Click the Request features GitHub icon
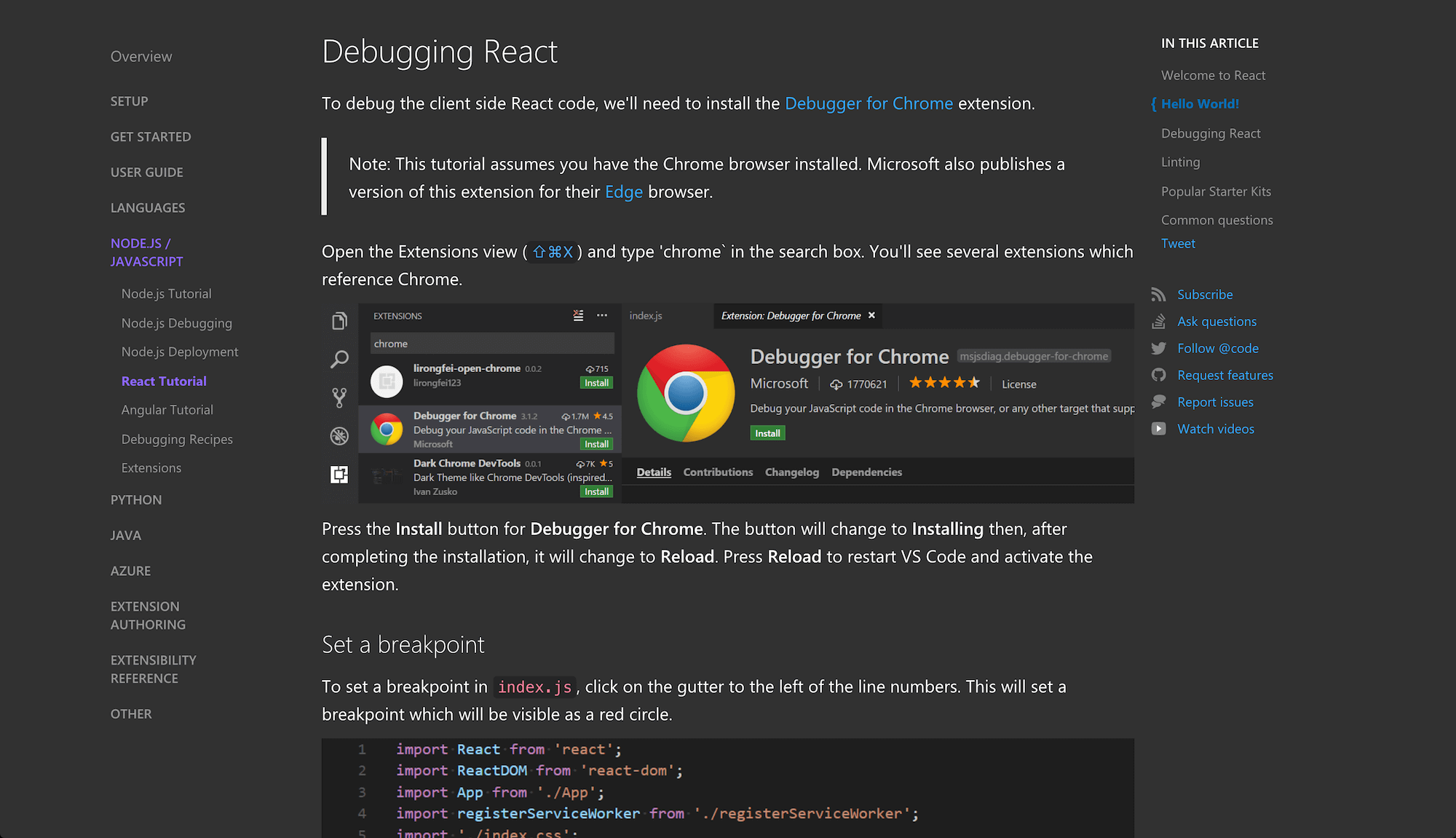 (1159, 375)
